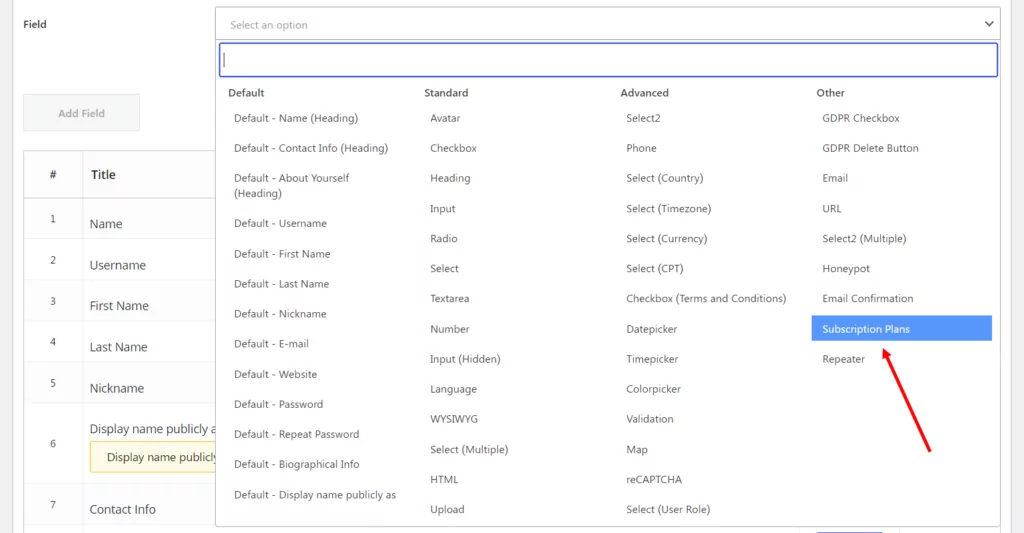1024x533 pixels.
Task: Pick the Radio field type
Action: [443, 239]
